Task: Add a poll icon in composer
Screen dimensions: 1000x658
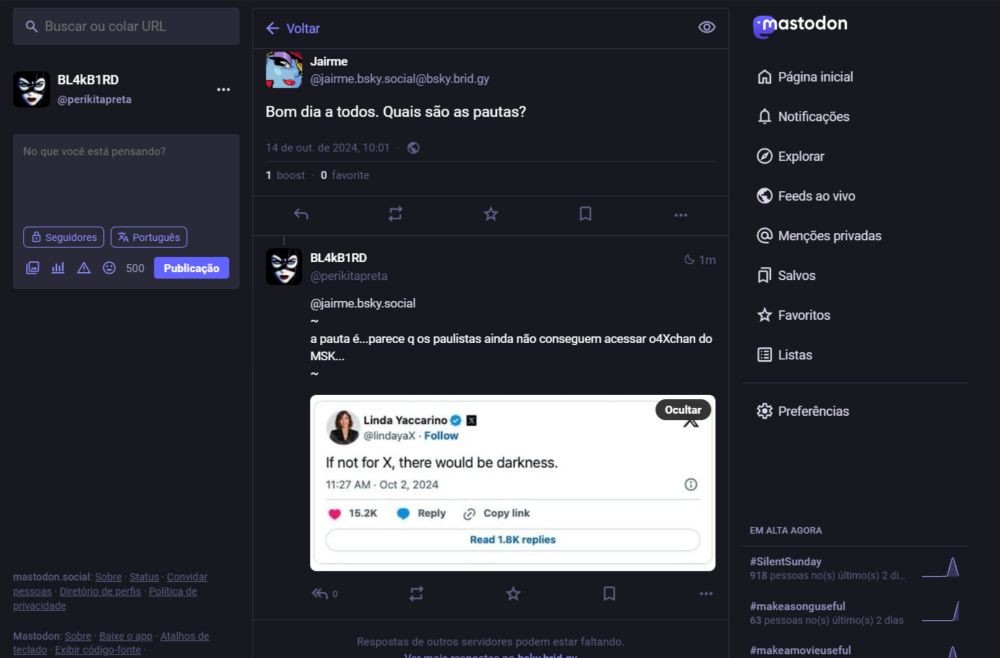Action: [x=58, y=268]
